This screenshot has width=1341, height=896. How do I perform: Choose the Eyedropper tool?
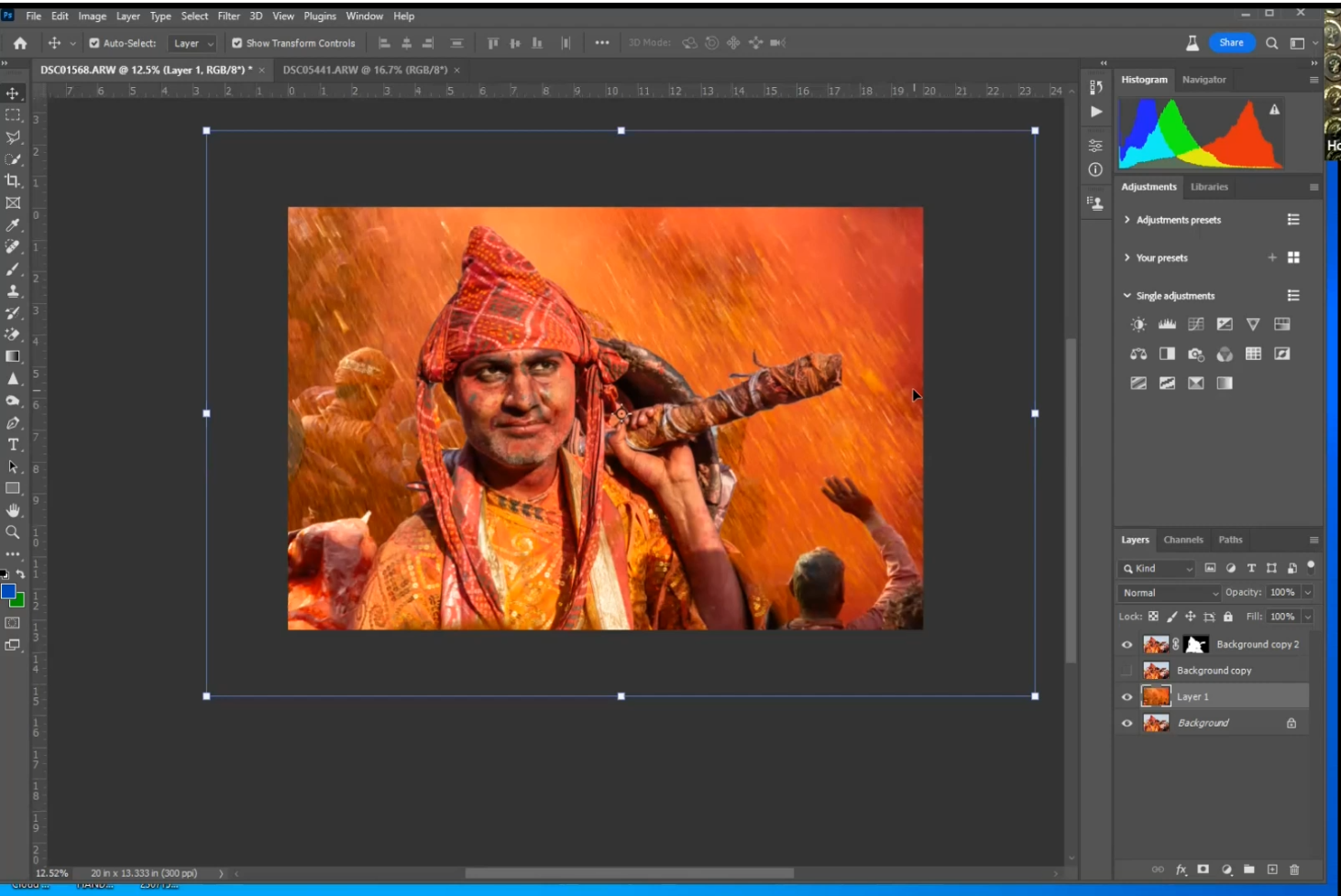(x=13, y=224)
